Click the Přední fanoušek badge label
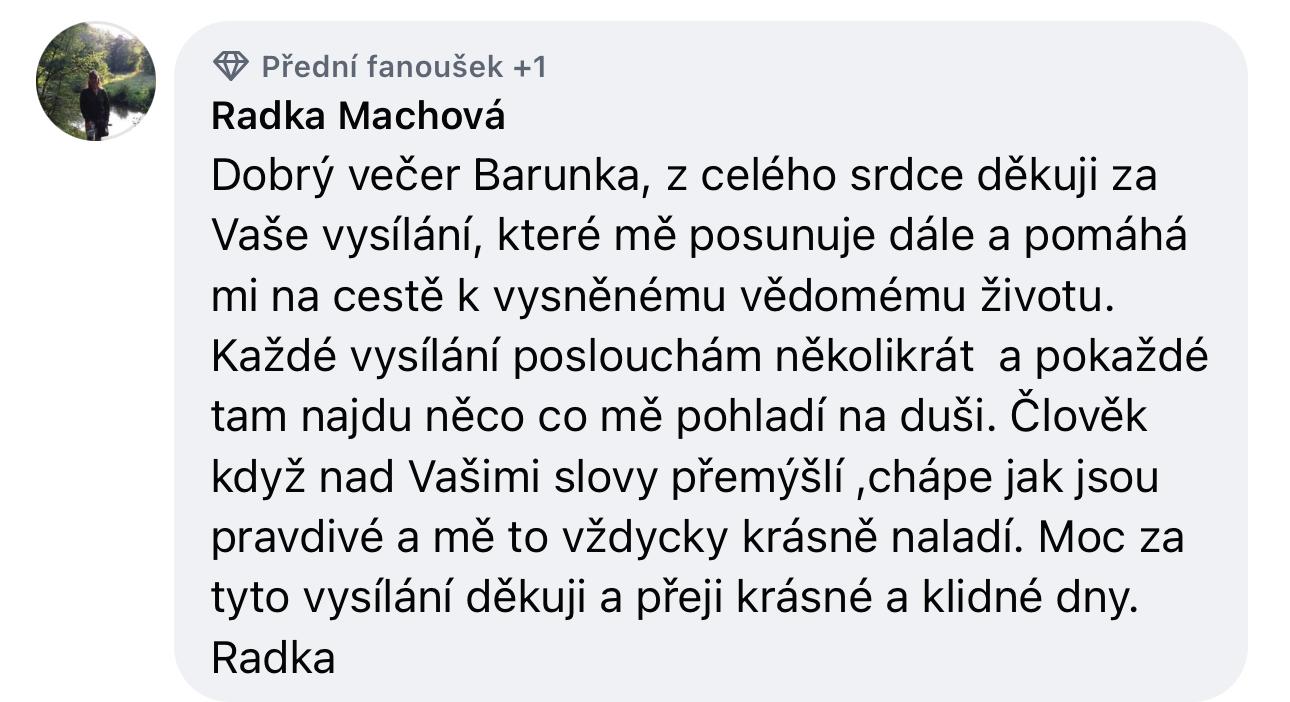 pos(382,67)
